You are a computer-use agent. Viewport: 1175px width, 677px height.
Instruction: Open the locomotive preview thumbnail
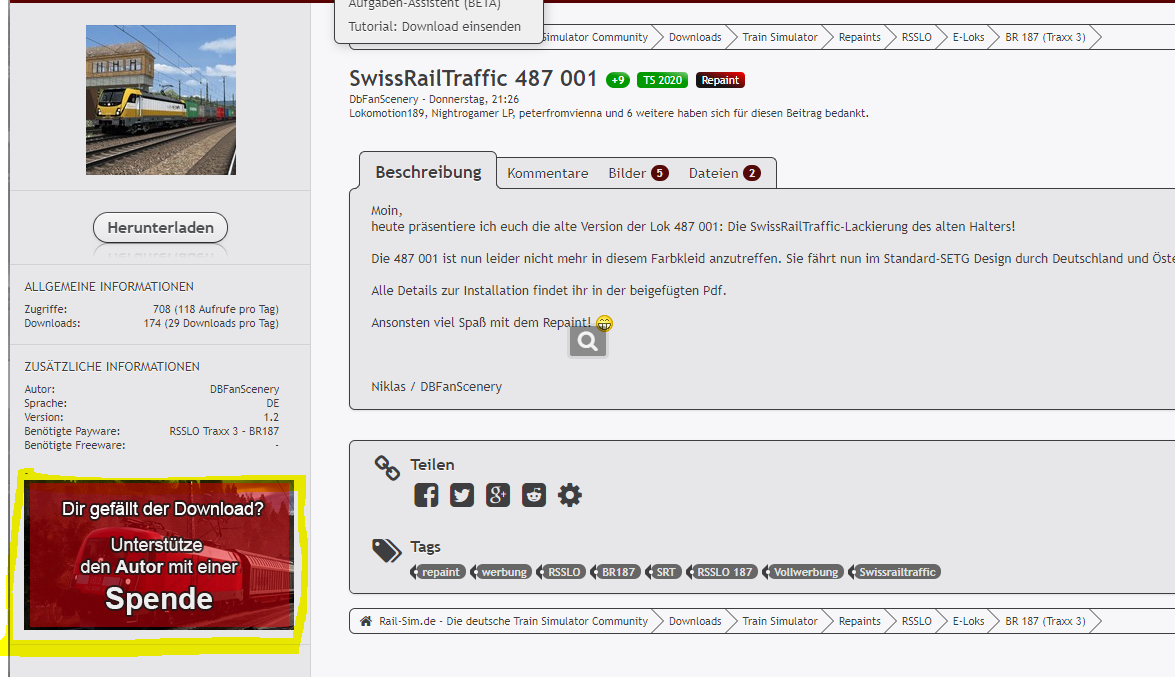point(160,100)
